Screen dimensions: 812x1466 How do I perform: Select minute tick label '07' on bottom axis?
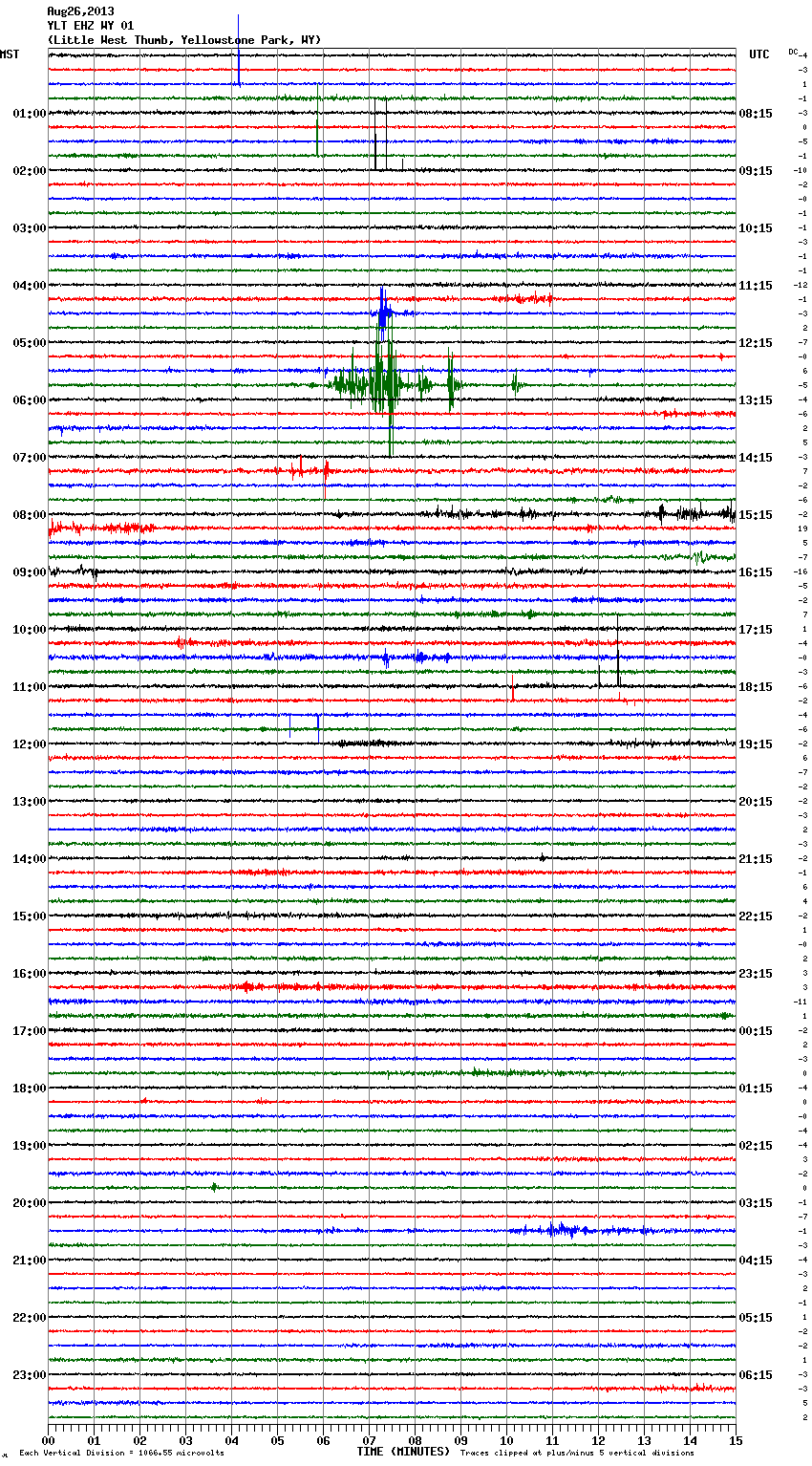coord(370,1440)
